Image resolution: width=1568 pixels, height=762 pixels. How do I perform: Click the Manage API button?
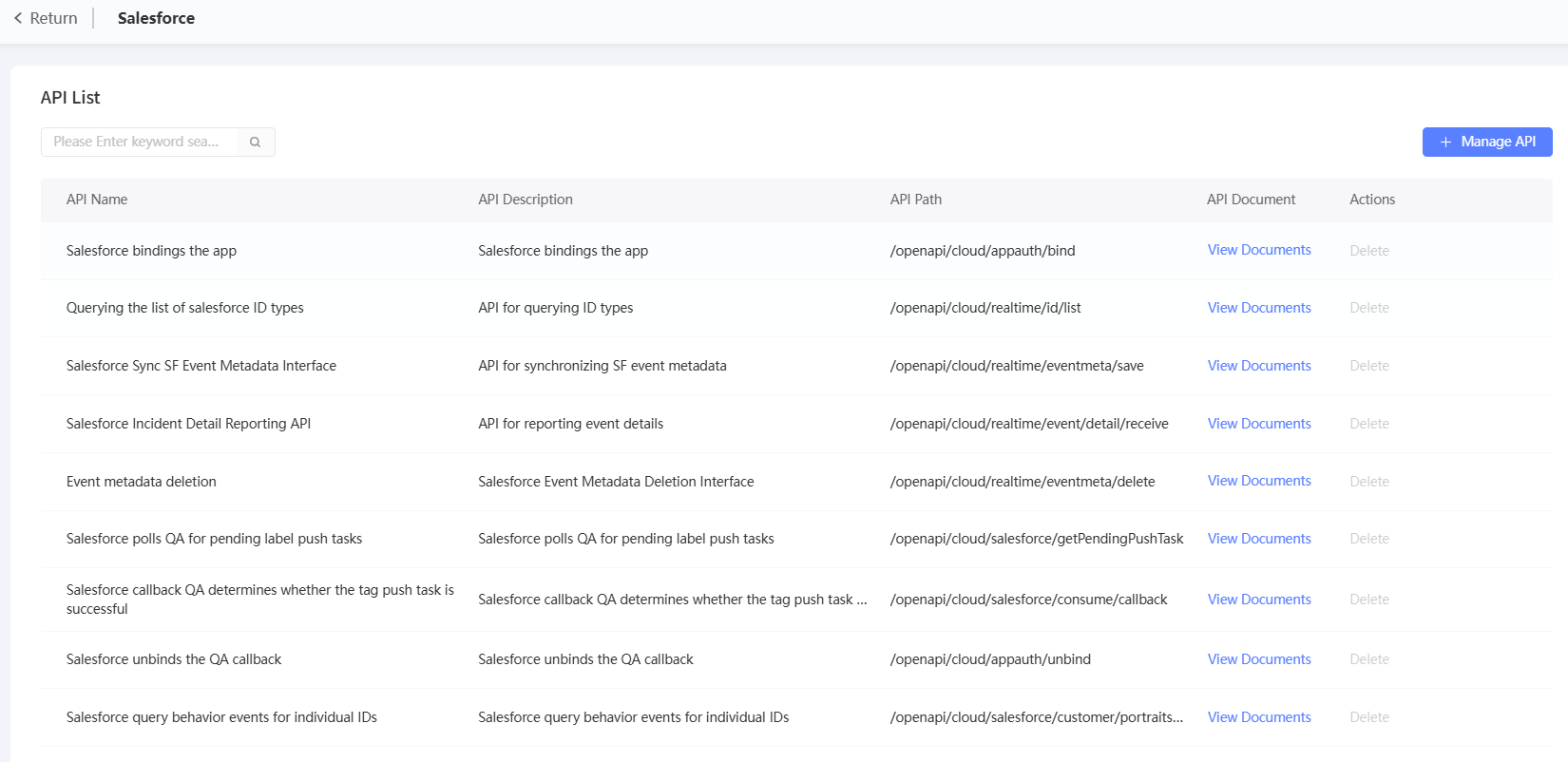pos(1487,142)
